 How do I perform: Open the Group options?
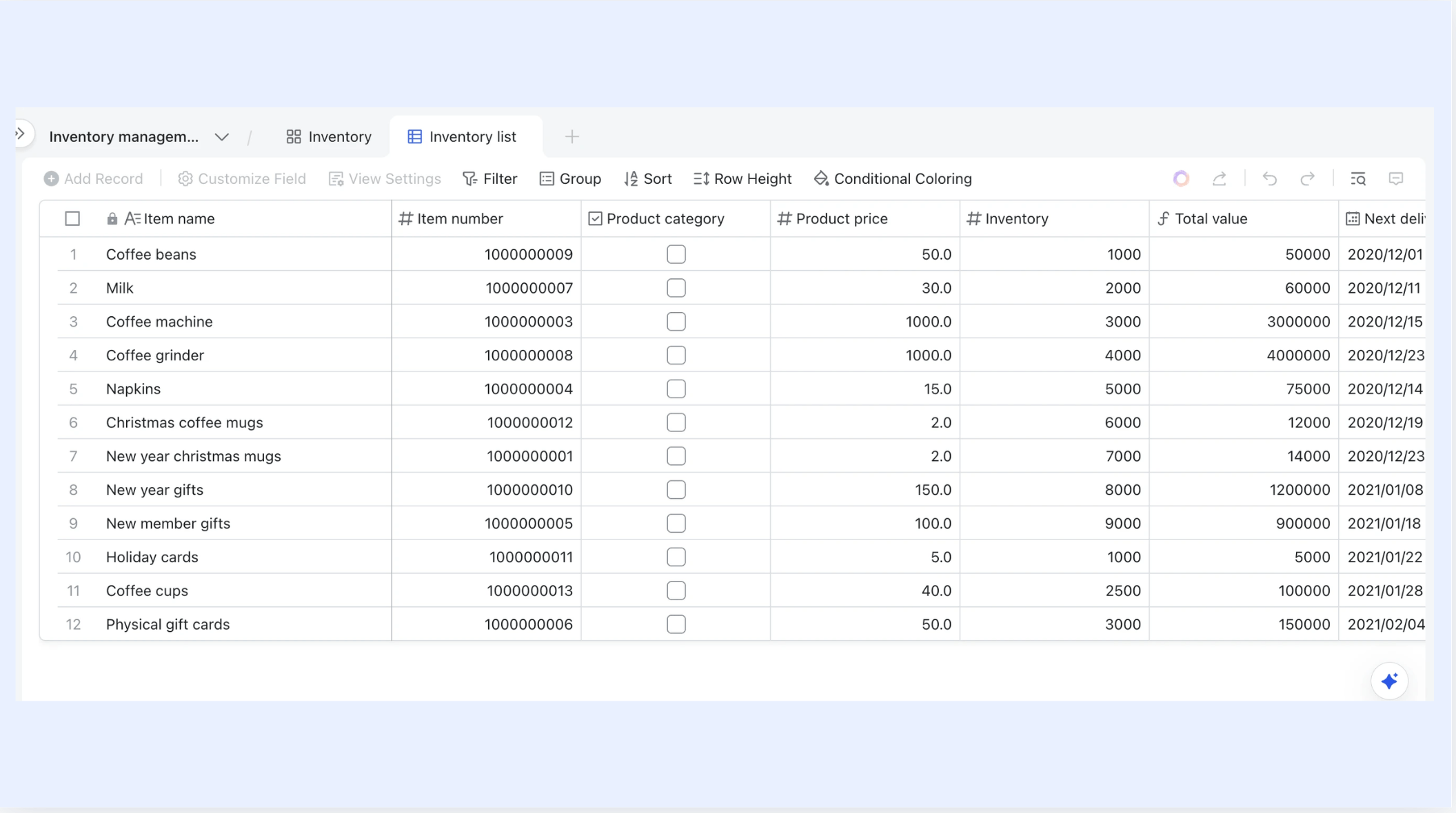pyautogui.click(x=570, y=179)
